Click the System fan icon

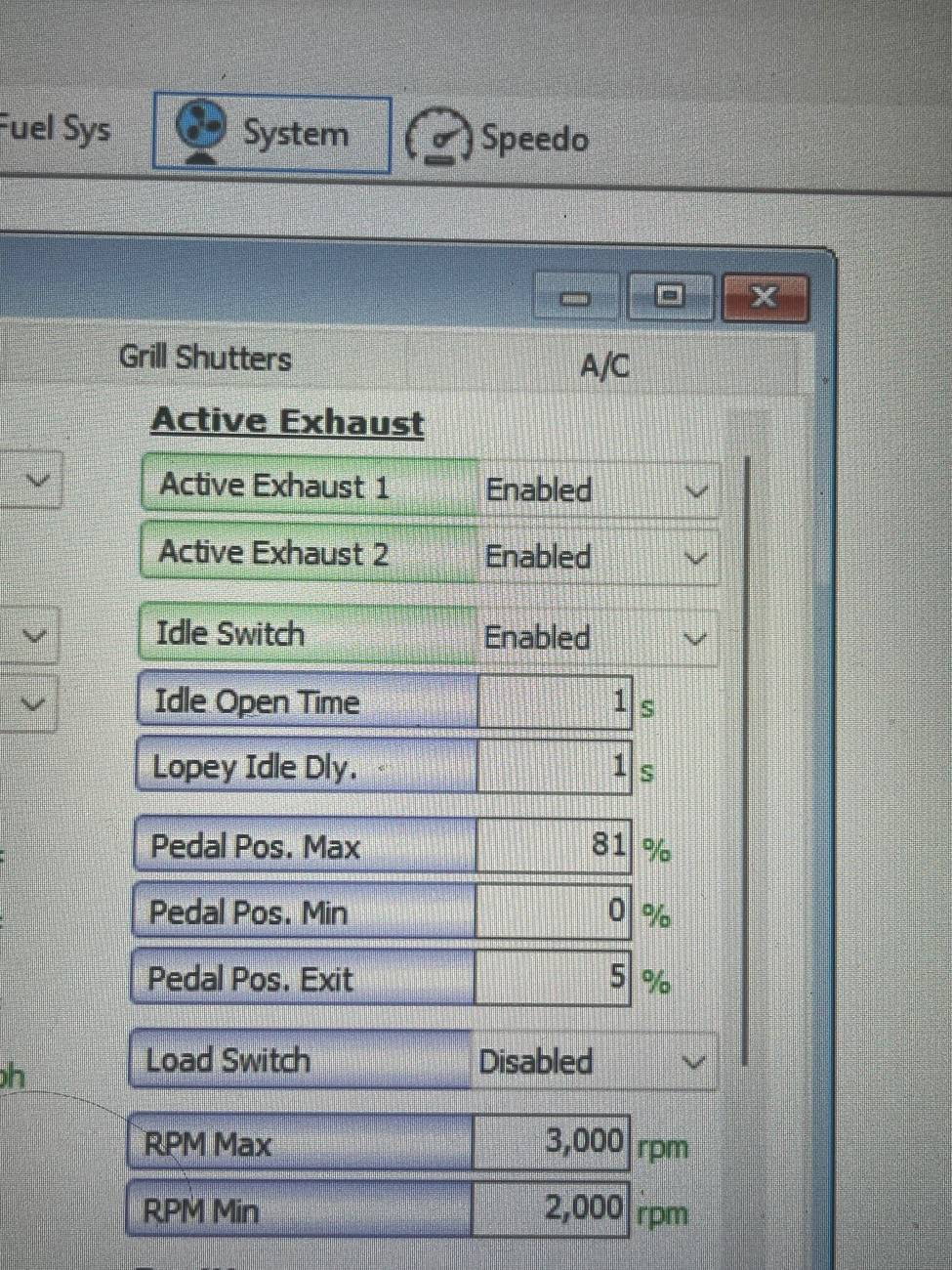(201, 132)
